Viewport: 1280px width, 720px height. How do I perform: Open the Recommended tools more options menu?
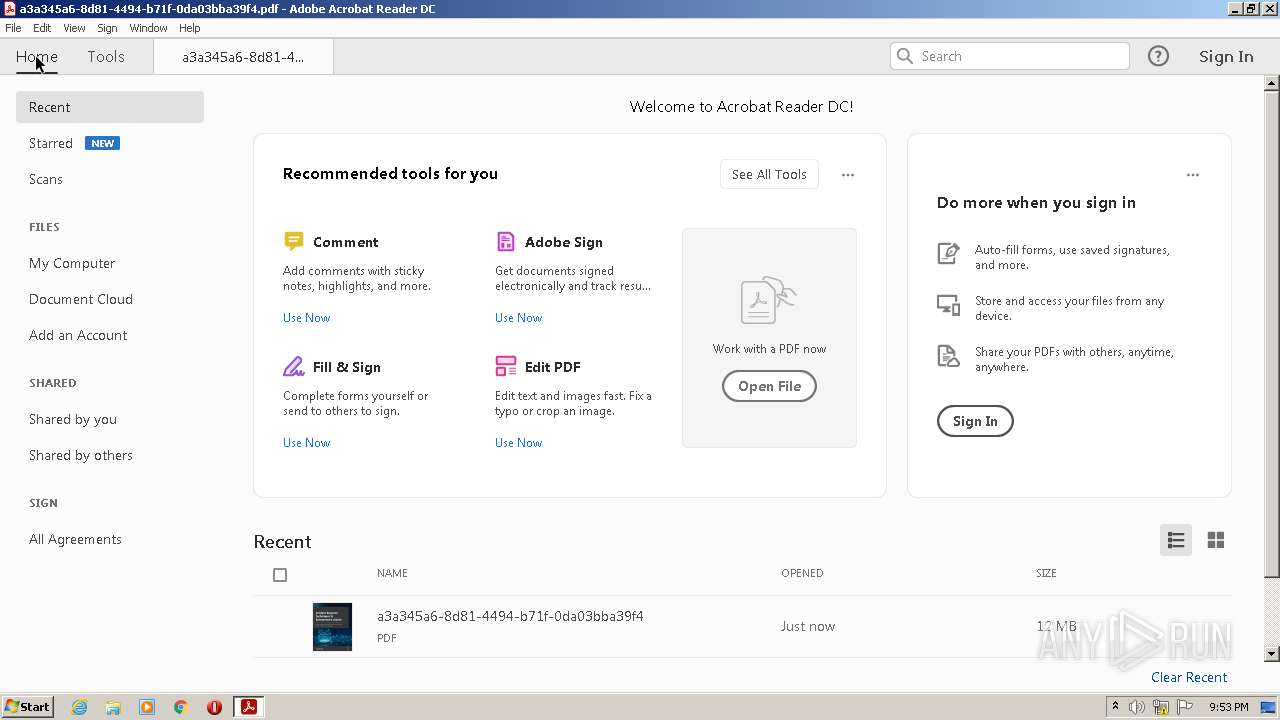tap(848, 174)
